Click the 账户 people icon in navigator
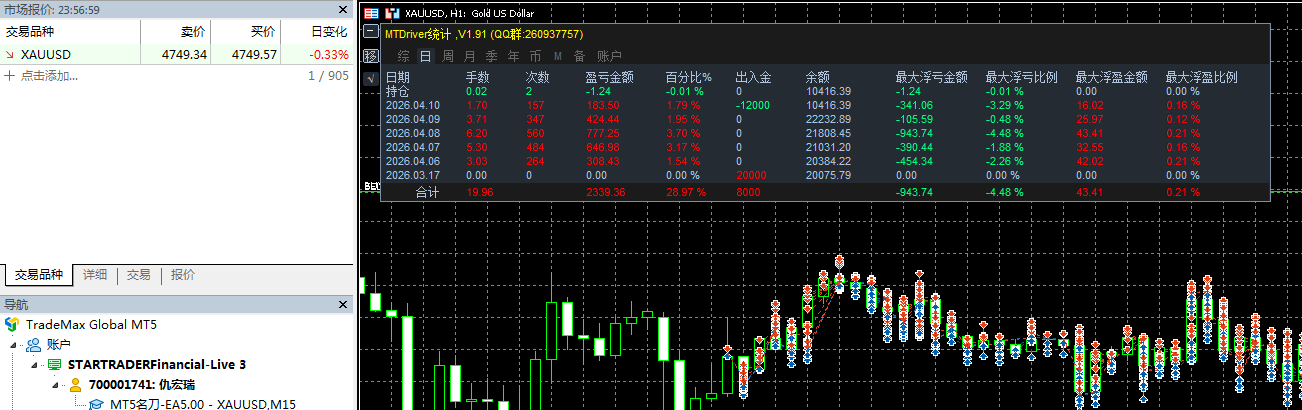The height and width of the screenshot is (410, 1302). coord(33,344)
